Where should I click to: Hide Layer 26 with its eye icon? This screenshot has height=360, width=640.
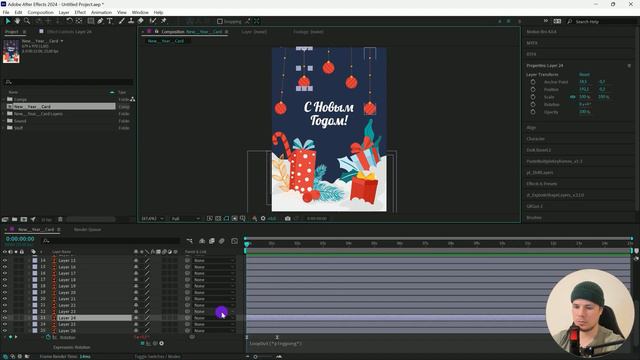pyautogui.click(x=5, y=331)
